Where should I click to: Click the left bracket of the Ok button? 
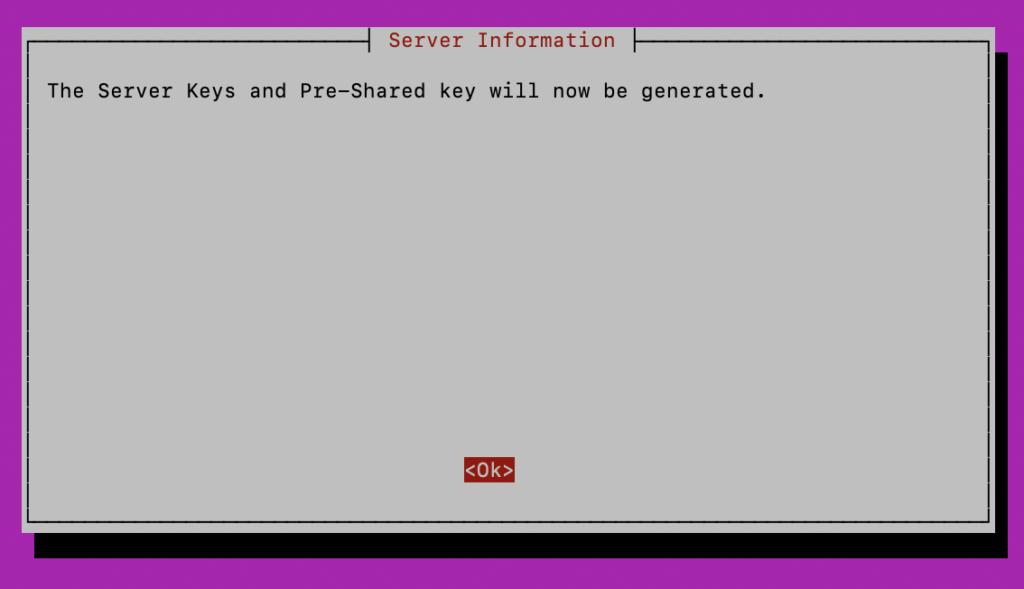pyautogui.click(x=470, y=470)
